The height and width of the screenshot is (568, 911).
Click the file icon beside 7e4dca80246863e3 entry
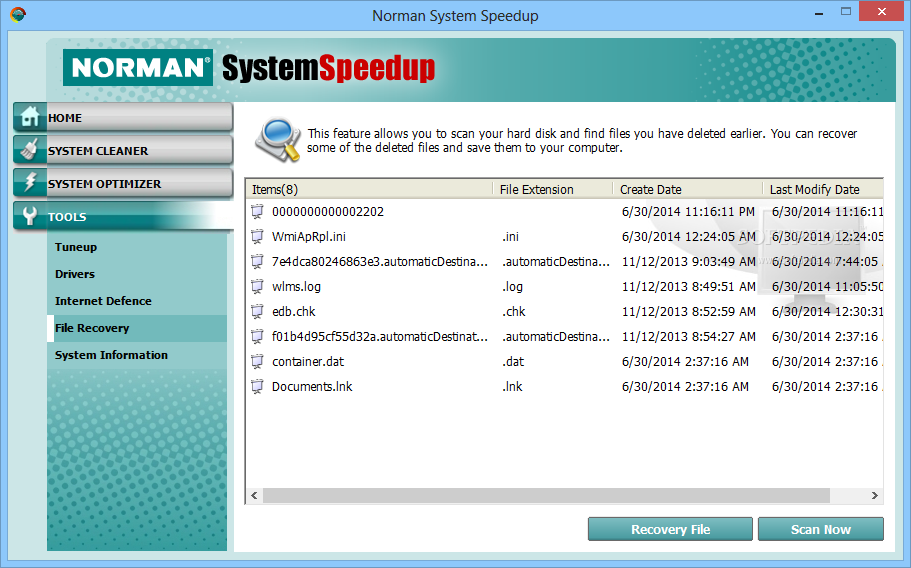click(x=257, y=261)
